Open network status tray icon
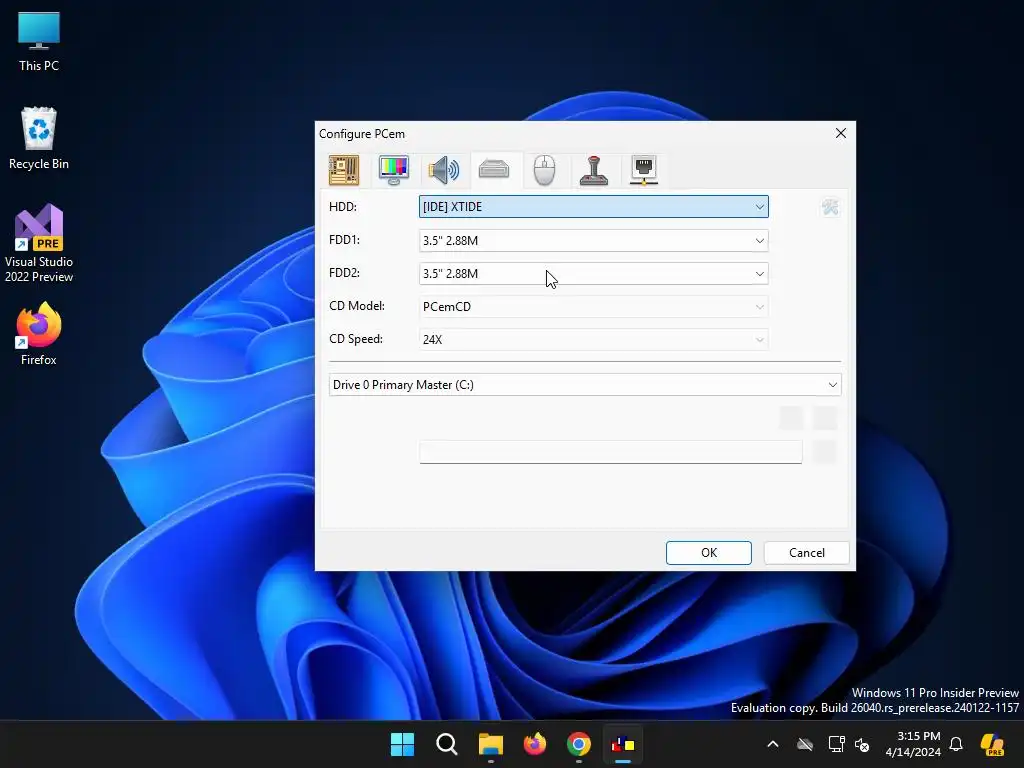 [x=836, y=744]
